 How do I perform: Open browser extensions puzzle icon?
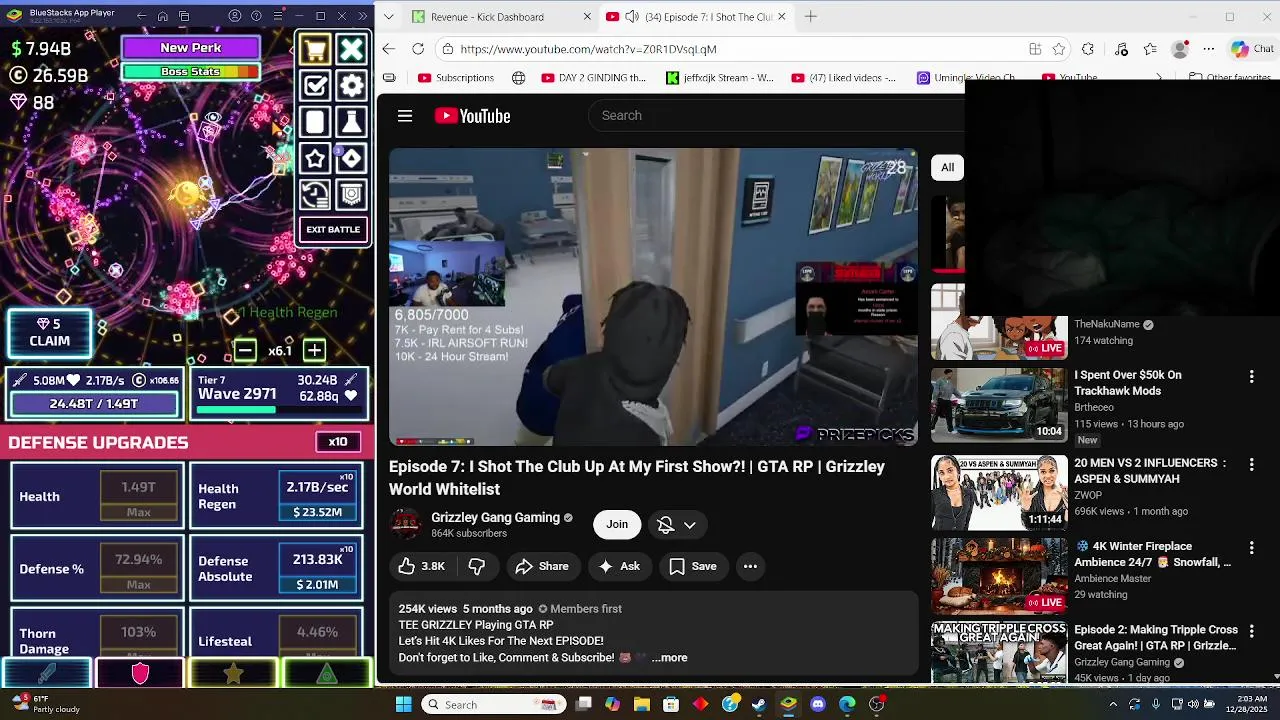click(1088, 49)
